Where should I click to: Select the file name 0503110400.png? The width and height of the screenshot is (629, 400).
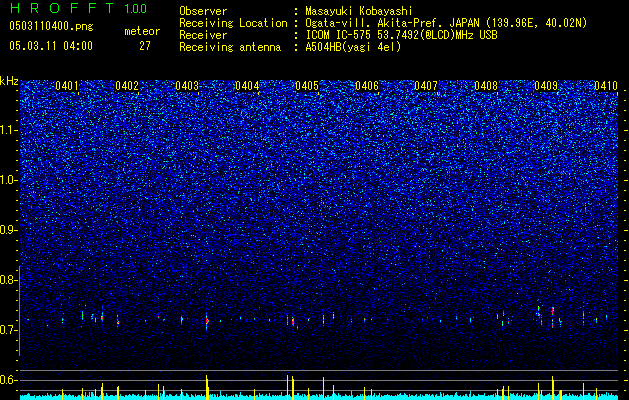pyautogui.click(x=51, y=27)
